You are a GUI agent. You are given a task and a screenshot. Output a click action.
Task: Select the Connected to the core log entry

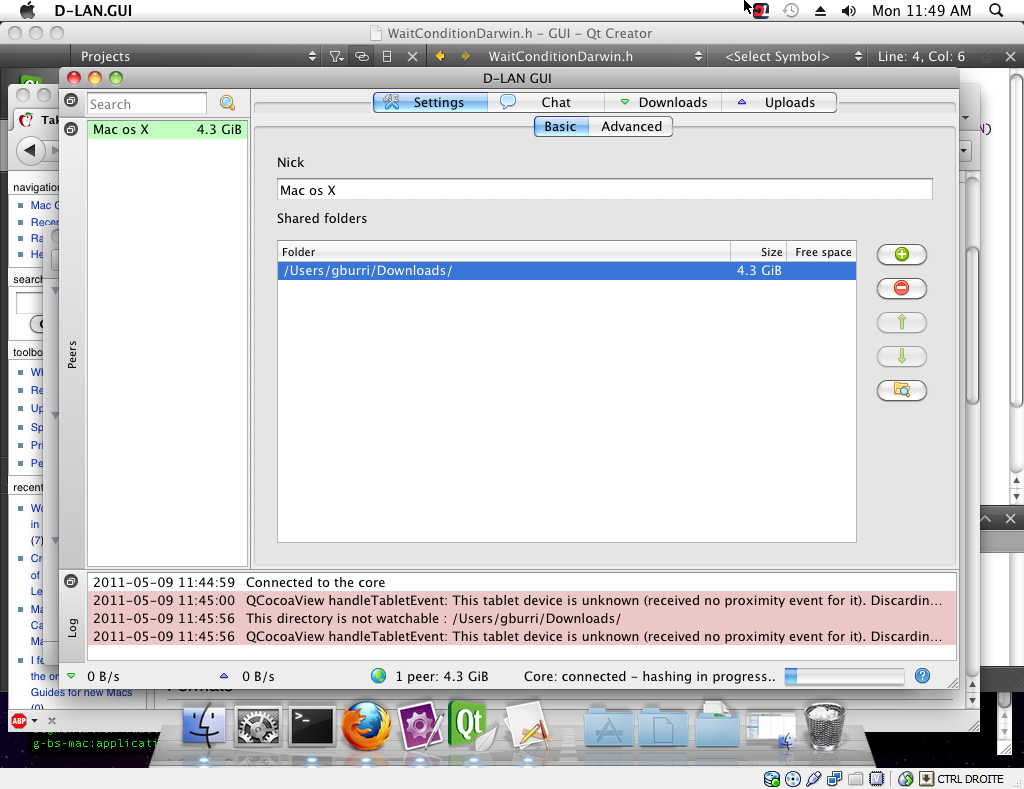tap(522, 582)
